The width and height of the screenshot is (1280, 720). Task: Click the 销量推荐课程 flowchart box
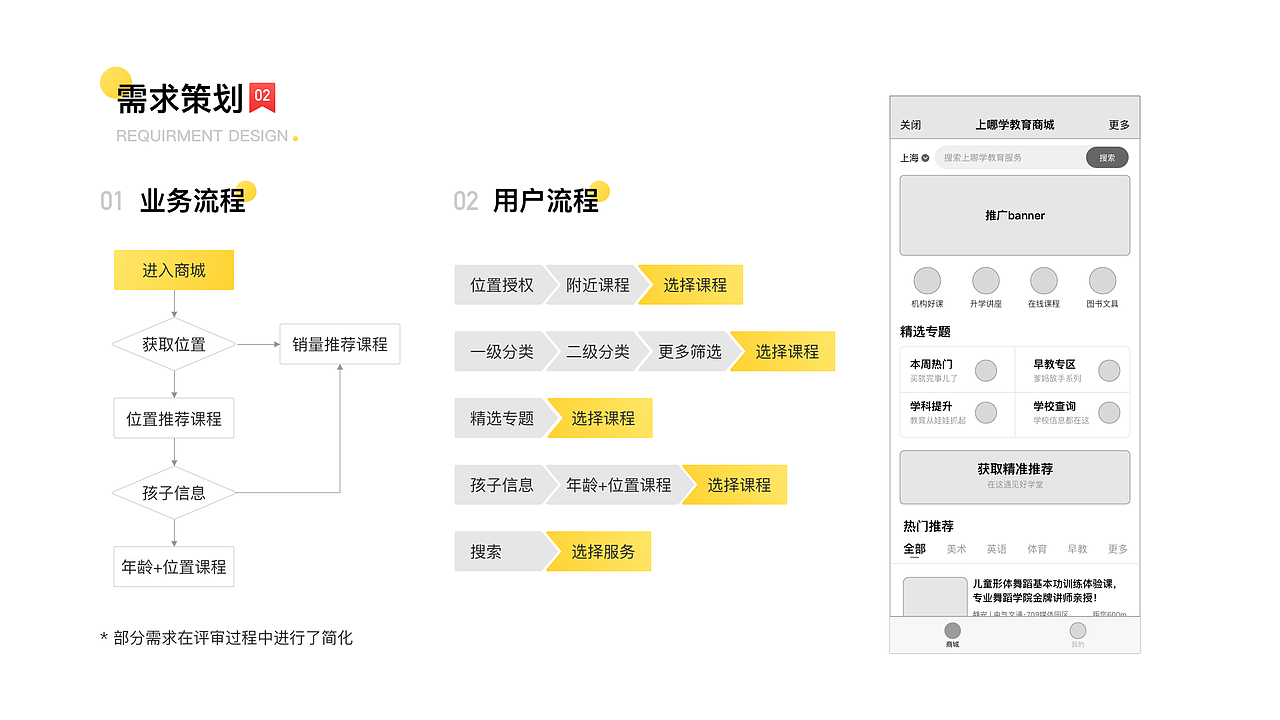coord(340,344)
